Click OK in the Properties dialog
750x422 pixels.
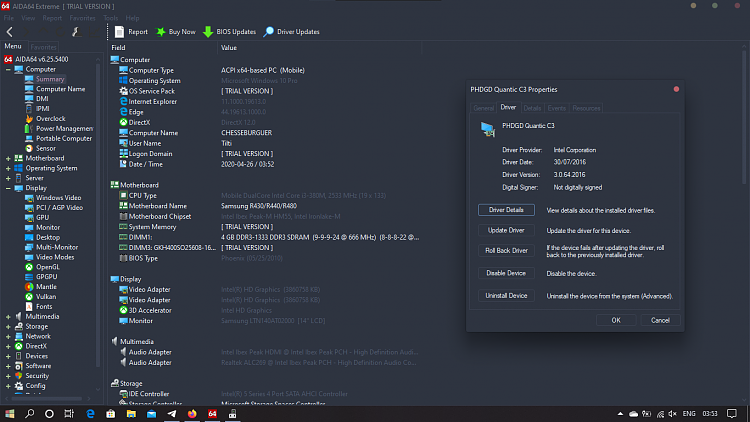click(616, 320)
